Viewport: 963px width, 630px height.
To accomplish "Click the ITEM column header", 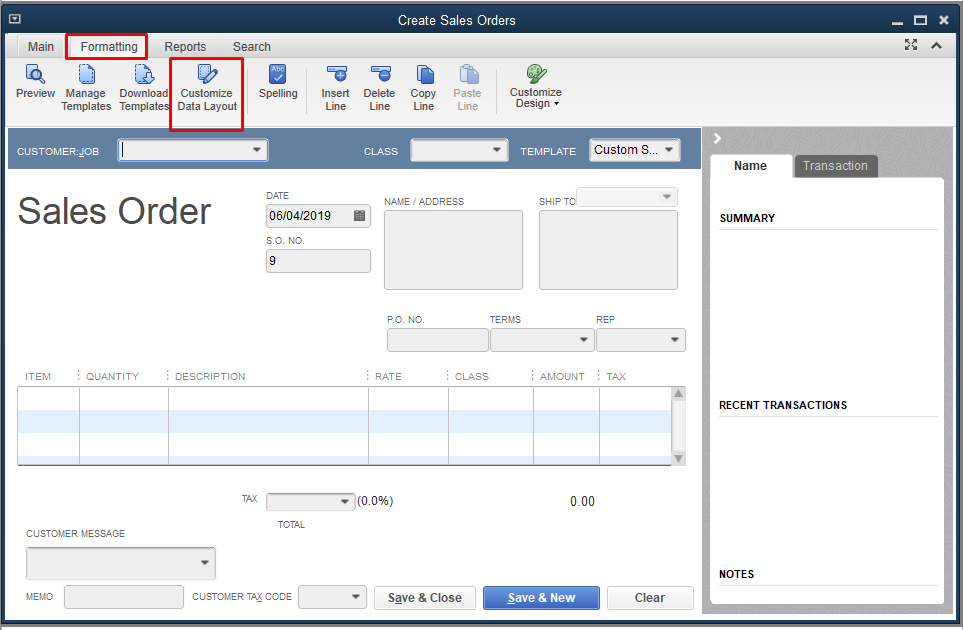I will 38,376.
